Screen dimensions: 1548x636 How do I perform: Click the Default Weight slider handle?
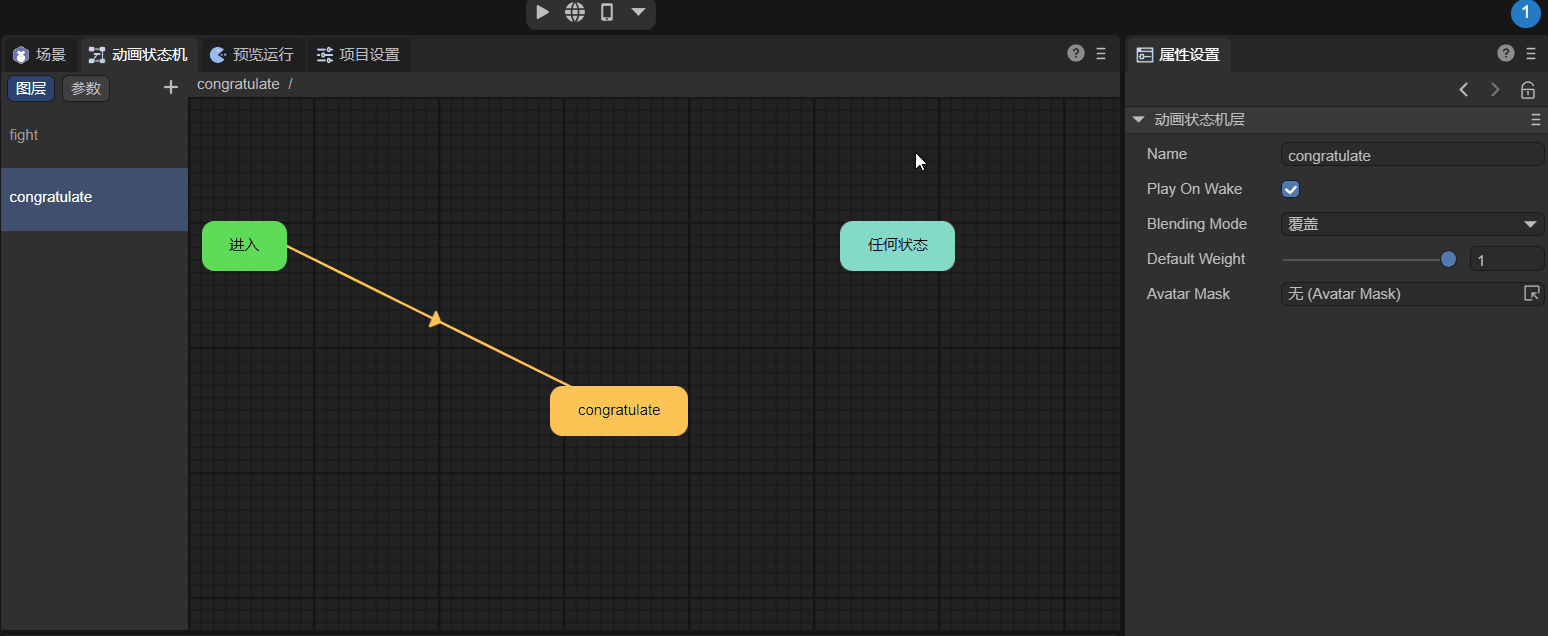click(1448, 259)
